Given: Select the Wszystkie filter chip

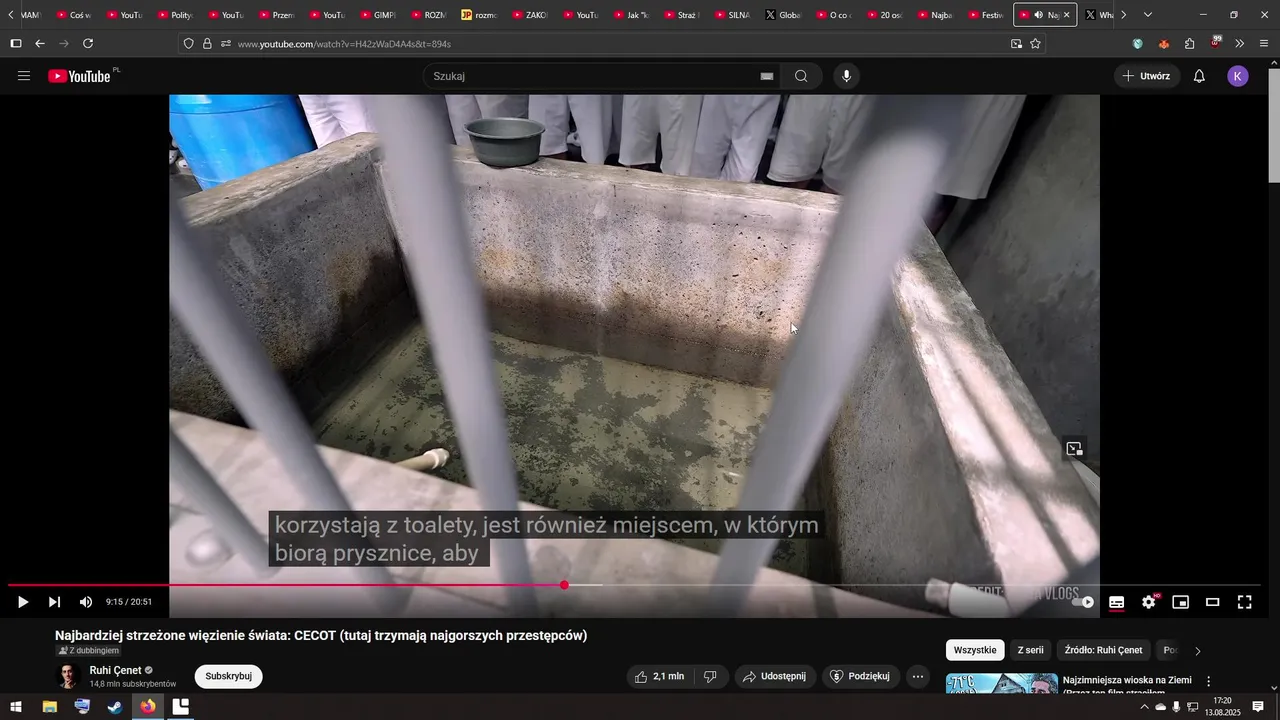Looking at the screenshot, I should pos(975,650).
